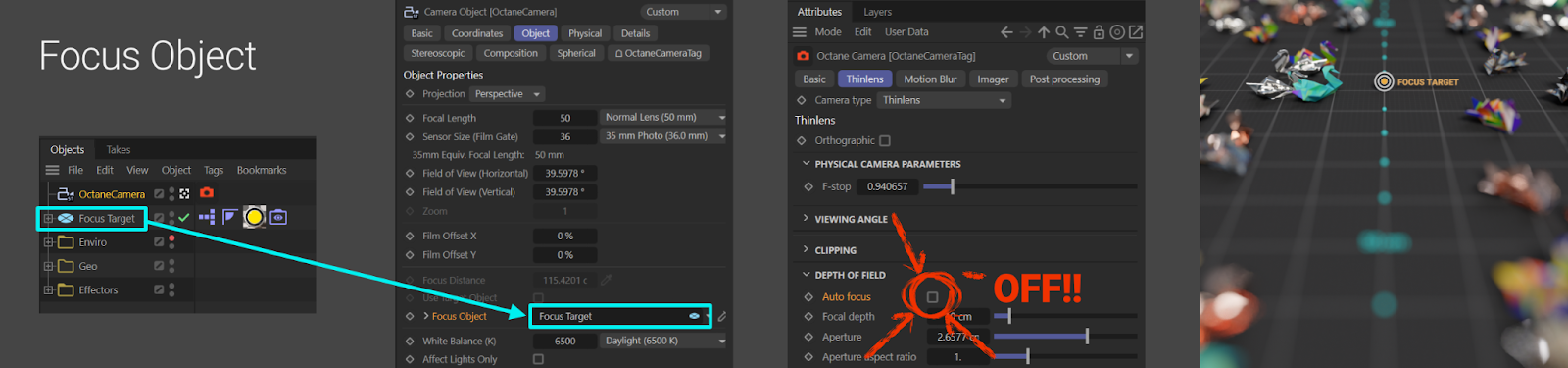The image size is (1568, 368).
Task: Switch to the Motion Blur tab
Action: (930, 79)
